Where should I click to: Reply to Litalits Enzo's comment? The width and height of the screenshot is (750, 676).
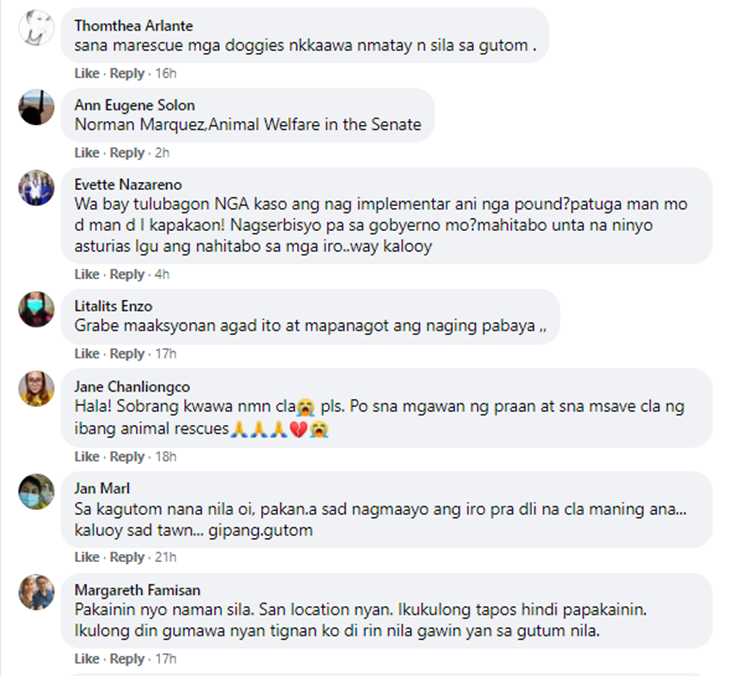pos(127,354)
